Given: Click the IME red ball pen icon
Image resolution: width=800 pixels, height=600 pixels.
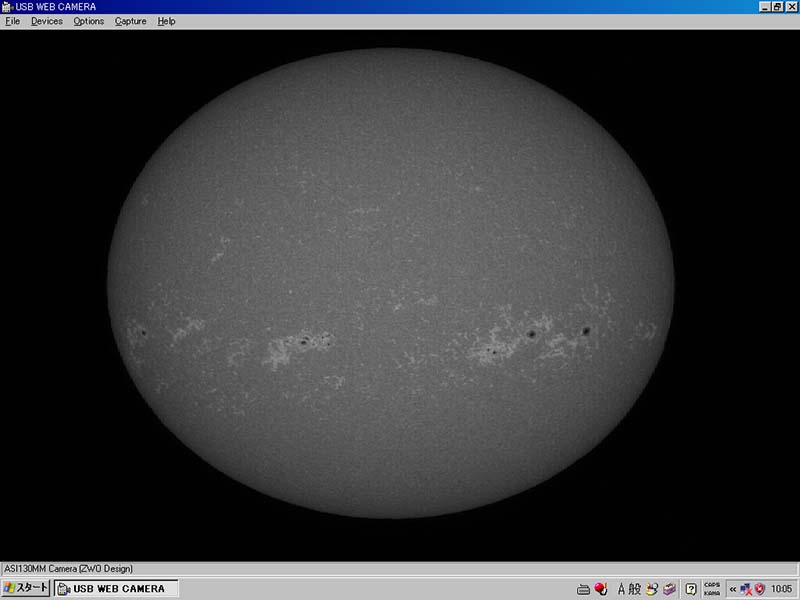Looking at the screenshot, I should pos(601,589).
